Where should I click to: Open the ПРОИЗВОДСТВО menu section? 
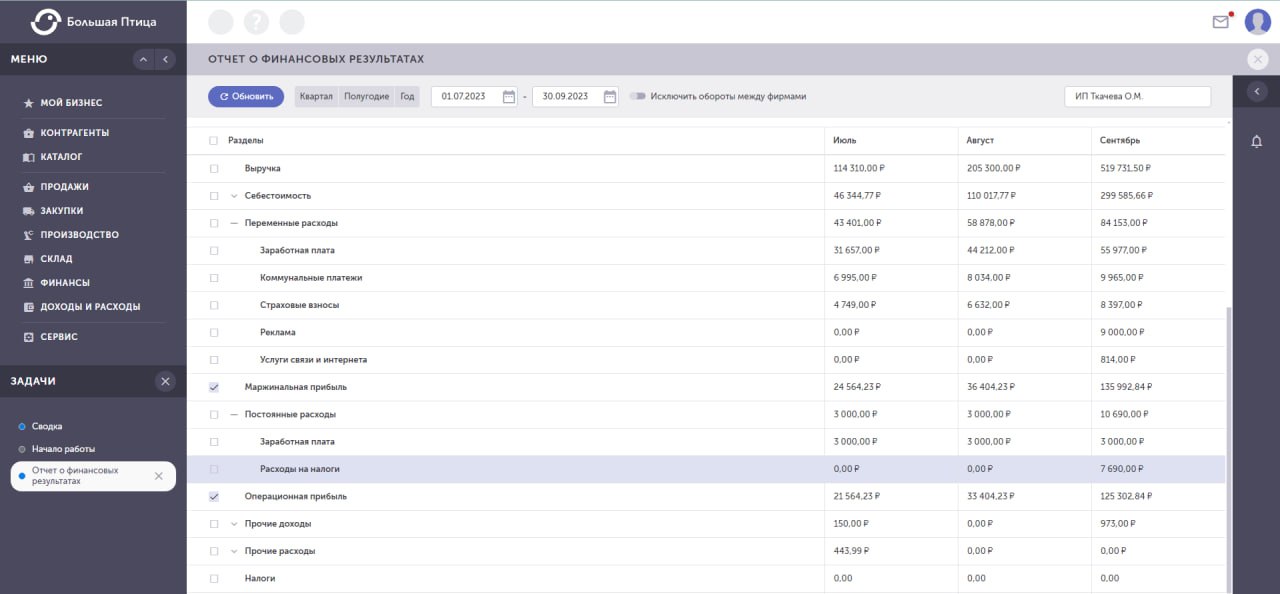coord(79,235)
